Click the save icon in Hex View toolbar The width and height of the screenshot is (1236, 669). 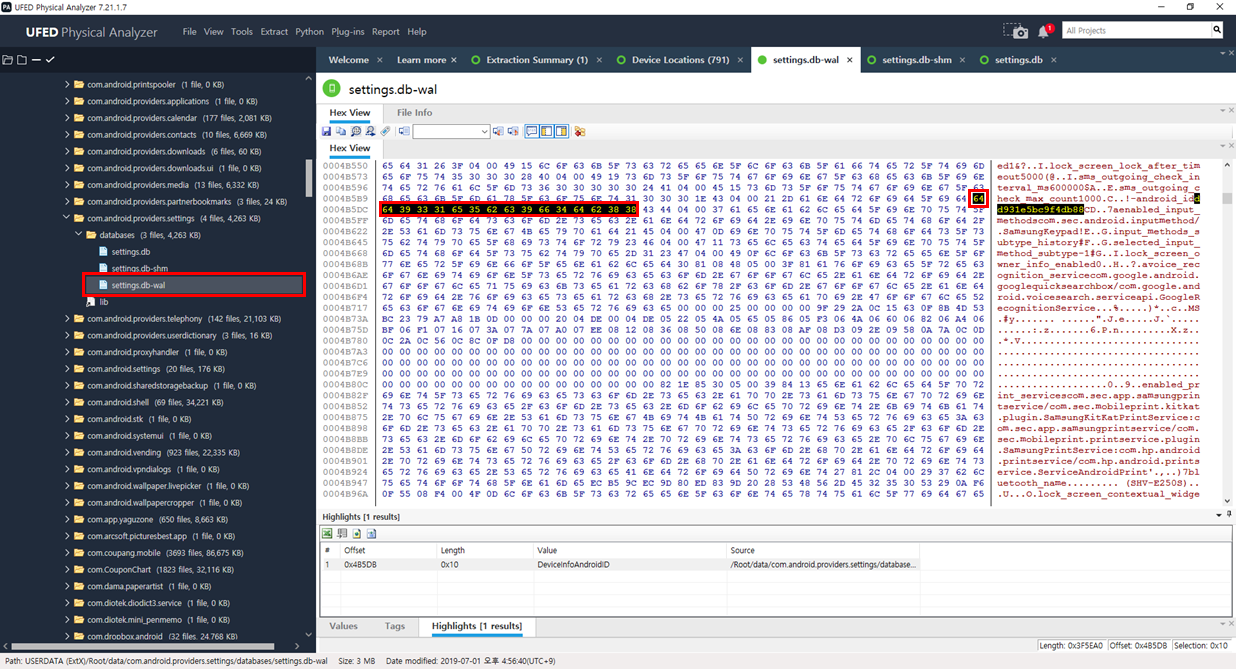(326, 131)
